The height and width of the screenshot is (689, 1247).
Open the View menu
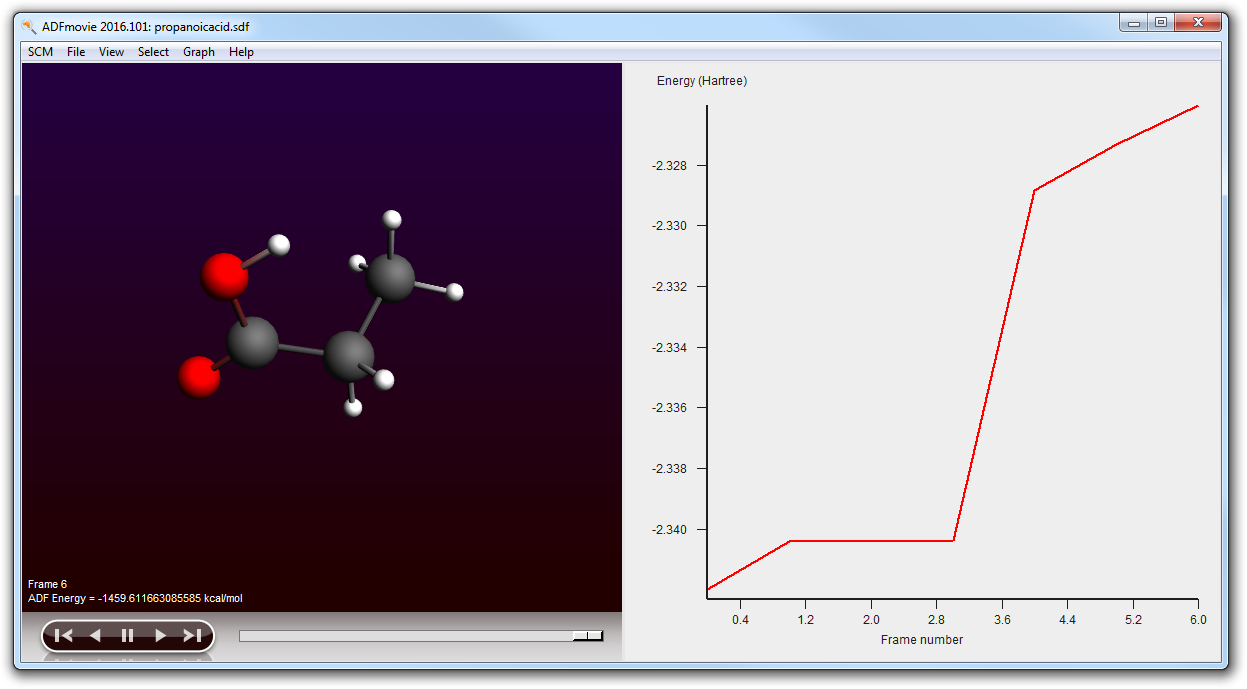111,52
